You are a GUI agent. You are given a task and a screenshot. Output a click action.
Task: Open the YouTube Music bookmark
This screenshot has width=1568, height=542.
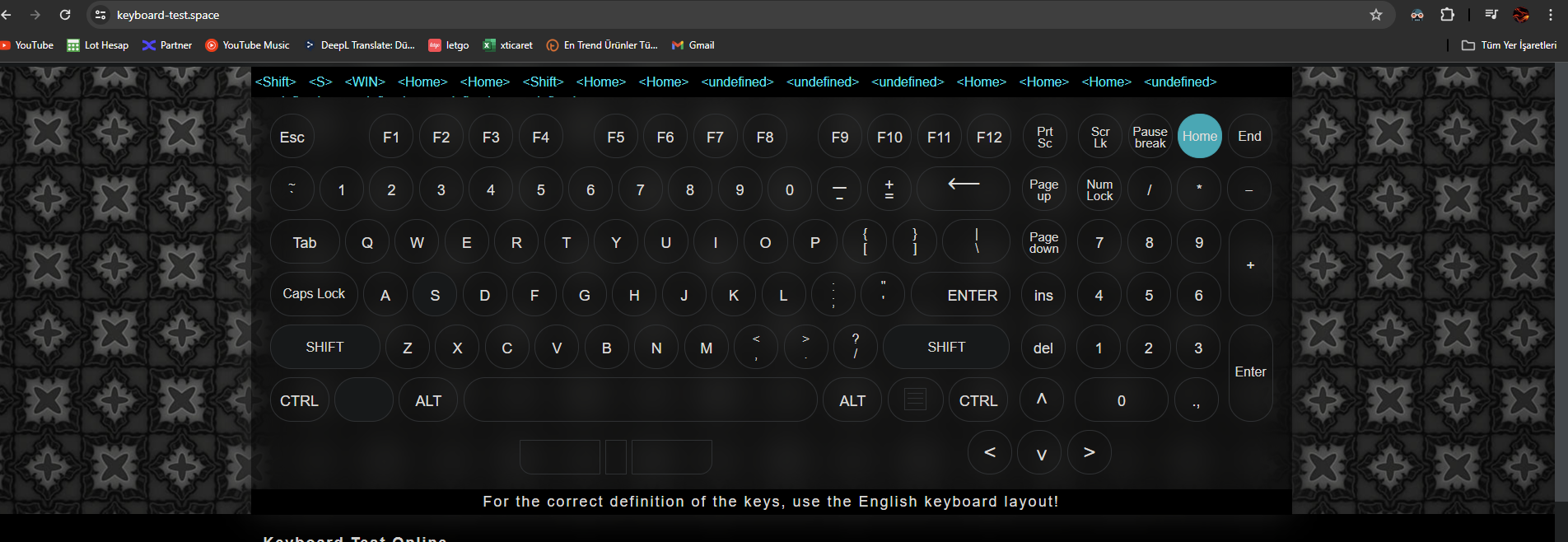[248, 45]
